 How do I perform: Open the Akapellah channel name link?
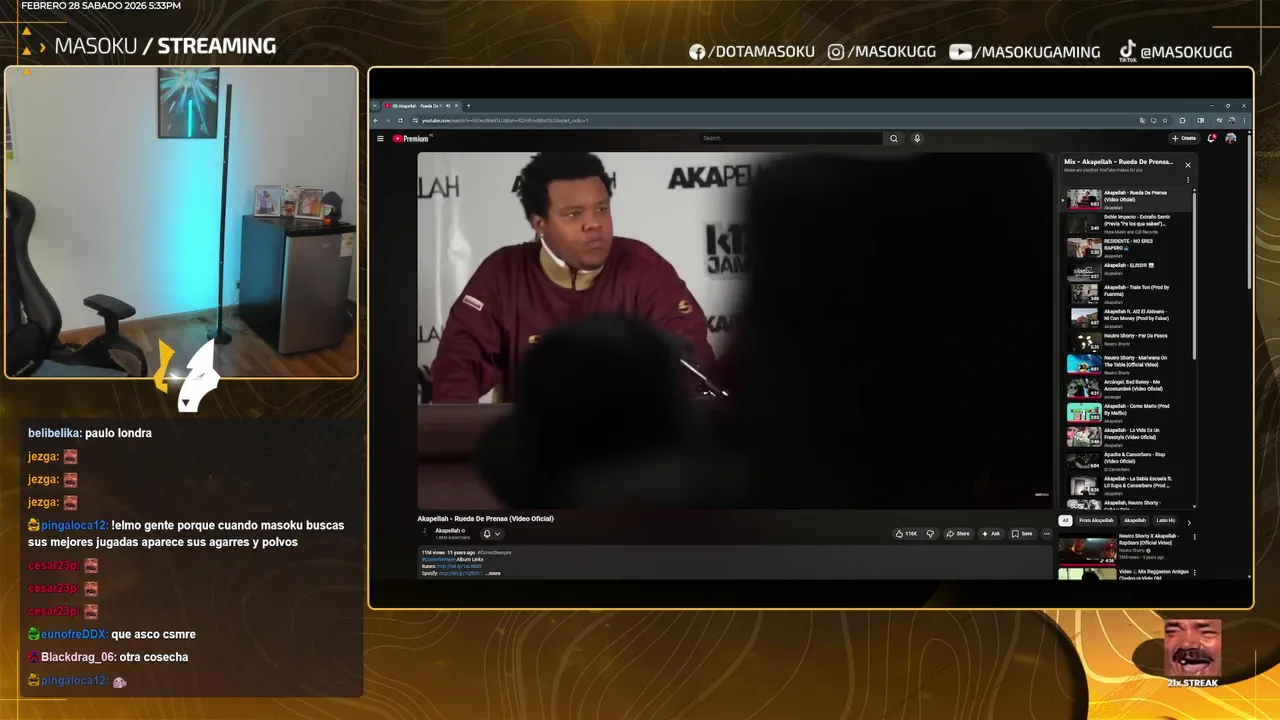point(447,531)
